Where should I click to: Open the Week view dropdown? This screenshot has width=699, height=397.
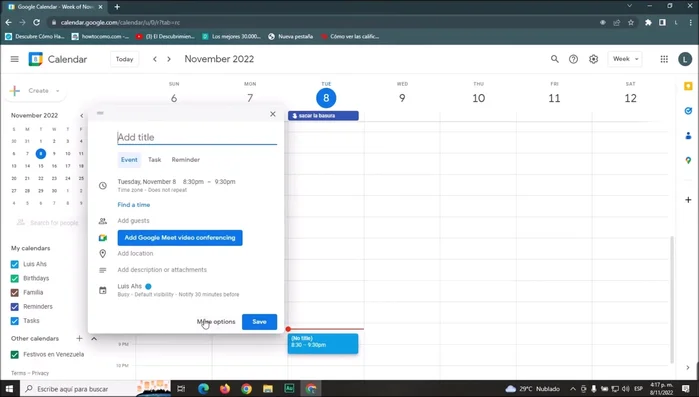pyautogui.click(x=625, y=59)
